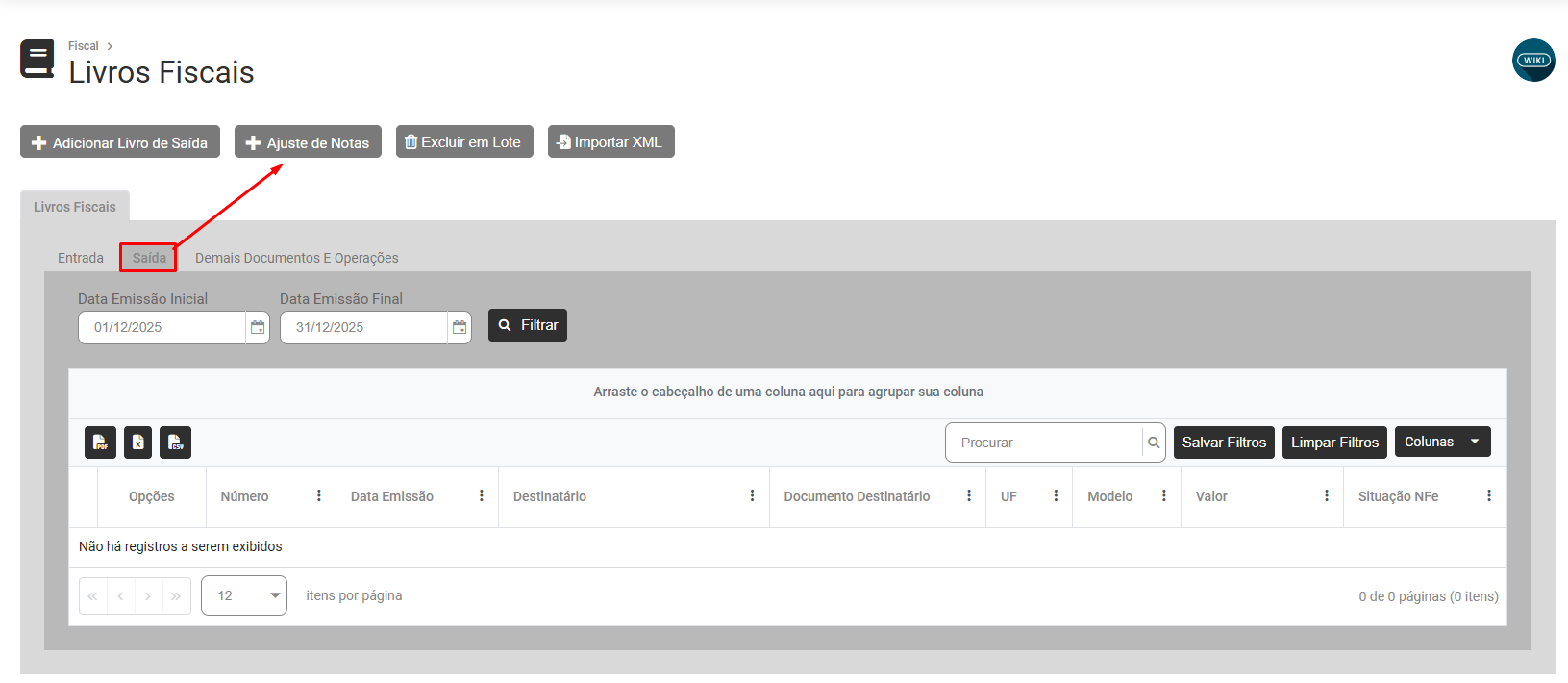The height and width of the screenshot is (683, 1568).
Task: Click the Fiscal breadcrumb link
Action: click(x=84, y=46)
